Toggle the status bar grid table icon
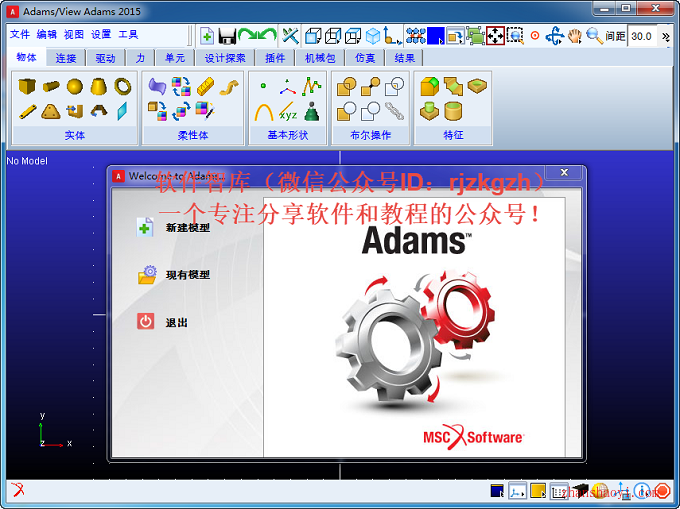 point(559,491)
